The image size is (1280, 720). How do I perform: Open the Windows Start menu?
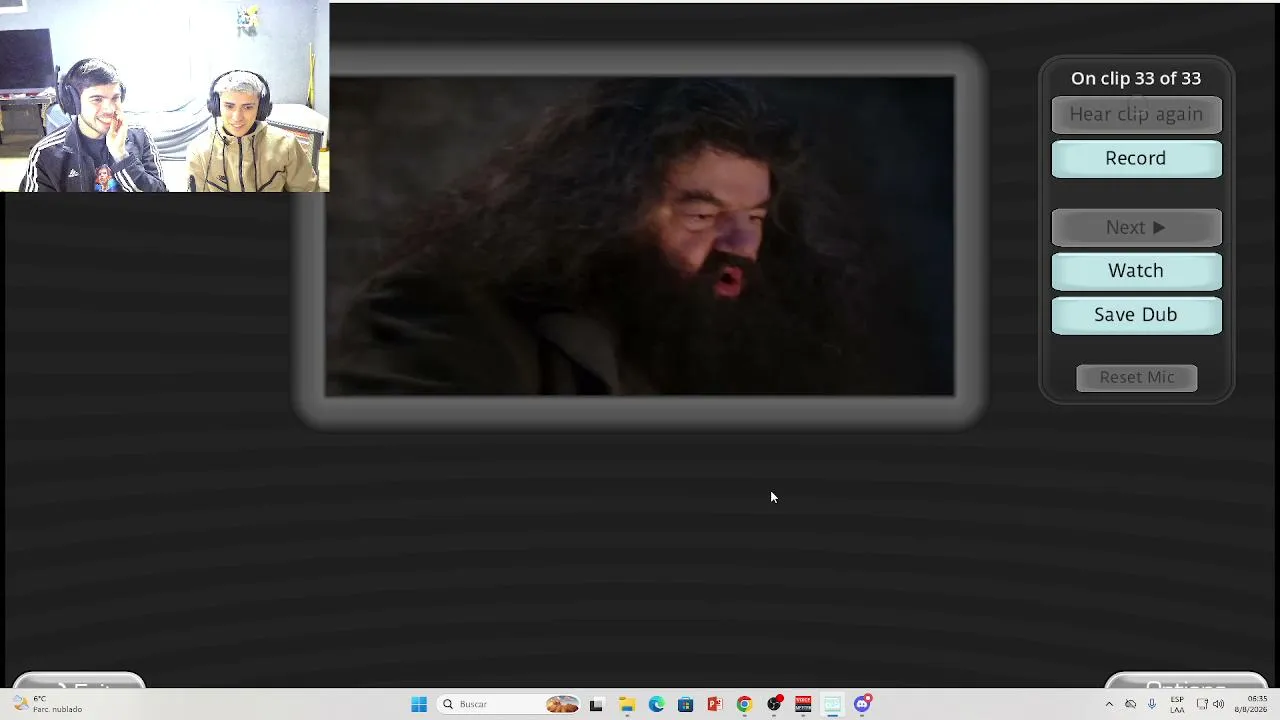click(419, 704)
